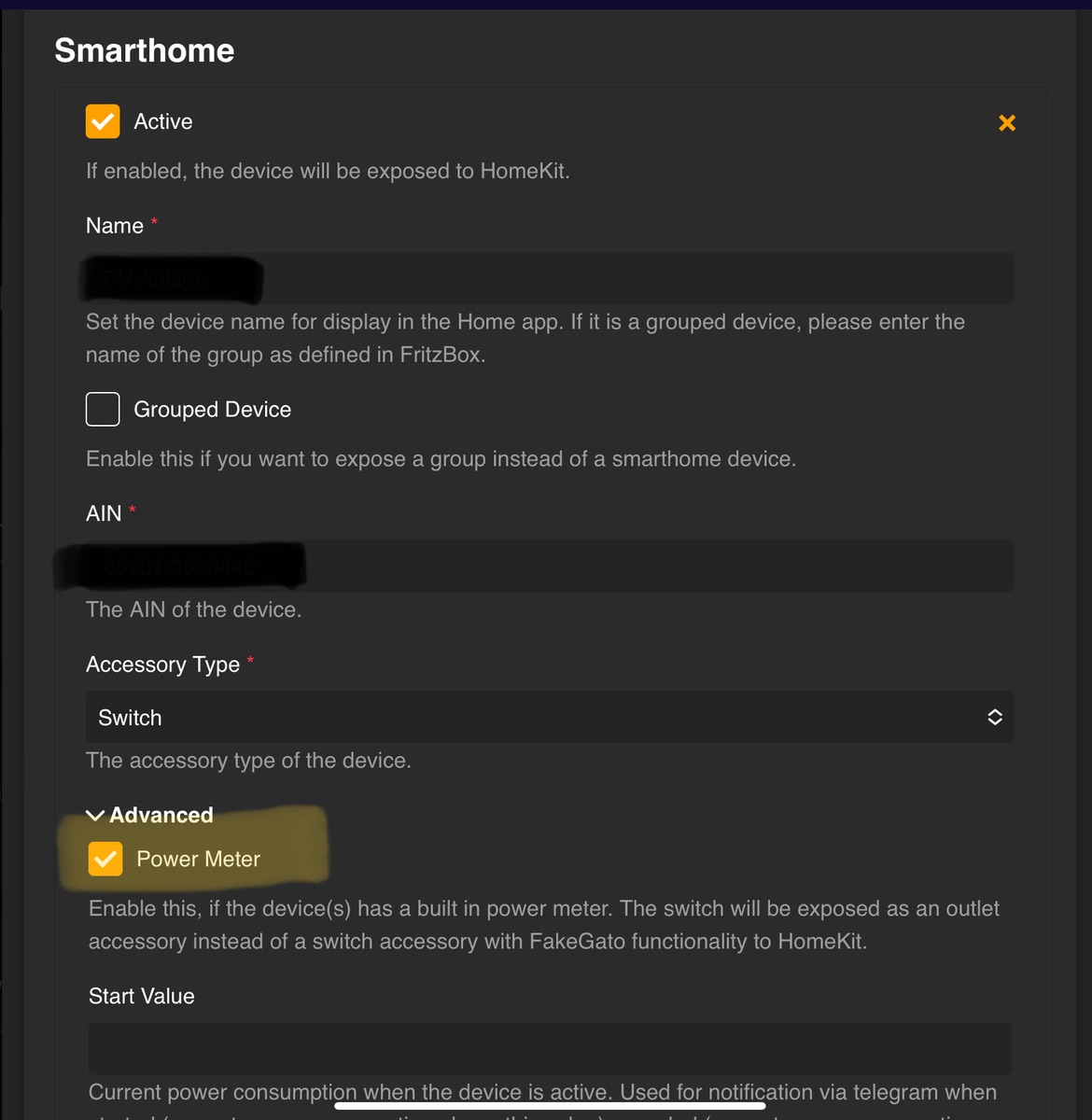Uncheck the Active checkbox

[103, 121]
